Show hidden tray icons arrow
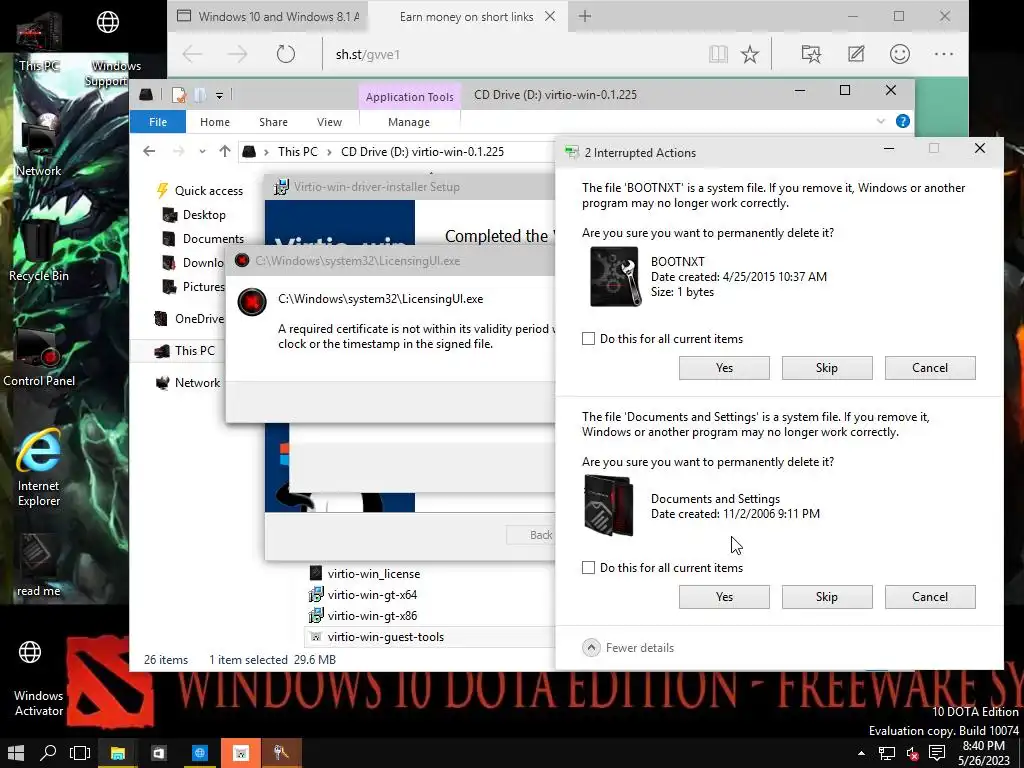 (861, 753)
